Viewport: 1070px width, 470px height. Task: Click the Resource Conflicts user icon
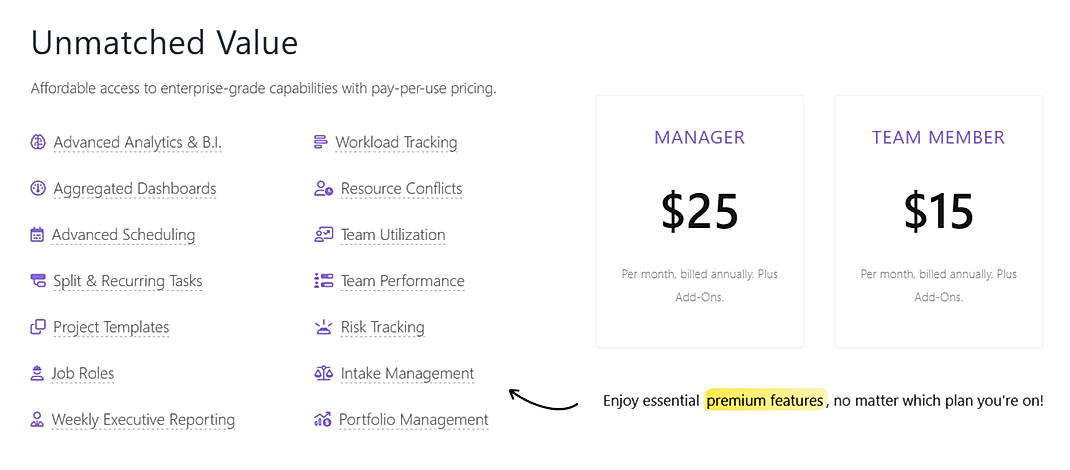(x=323, y=188)
